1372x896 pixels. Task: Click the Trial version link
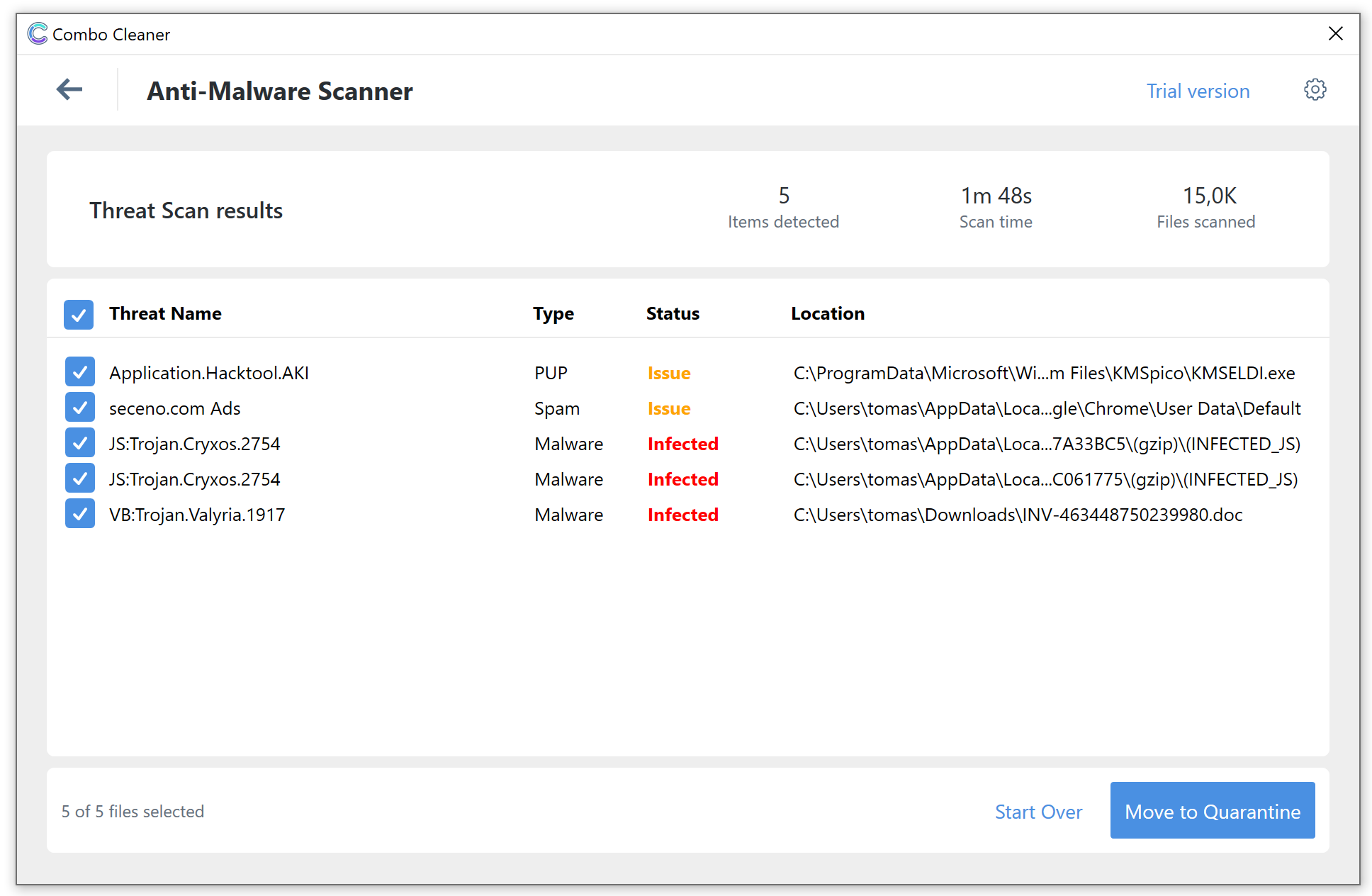click(x=1198, y=91)
